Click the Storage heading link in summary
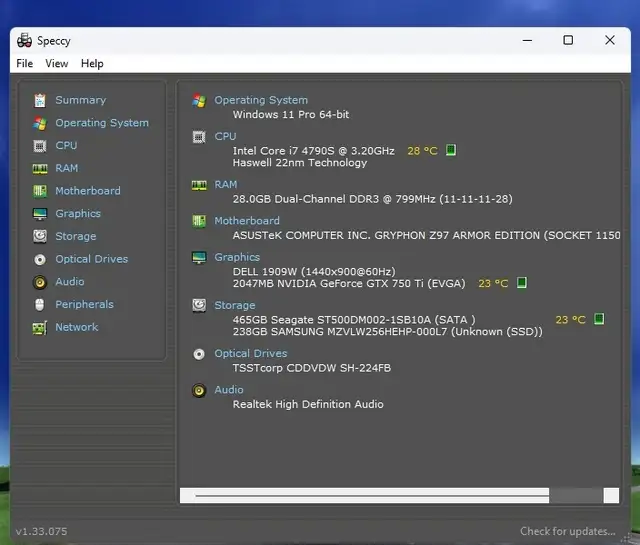 pyautogui.click(x=235, y=305)
